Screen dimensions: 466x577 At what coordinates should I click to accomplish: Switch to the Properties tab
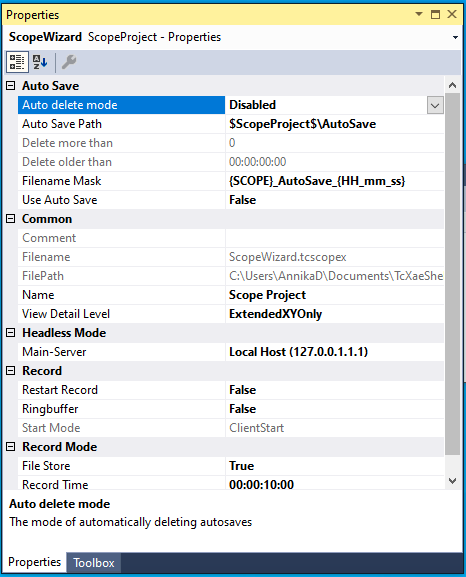pyautogui.click(x=34, y=562)
